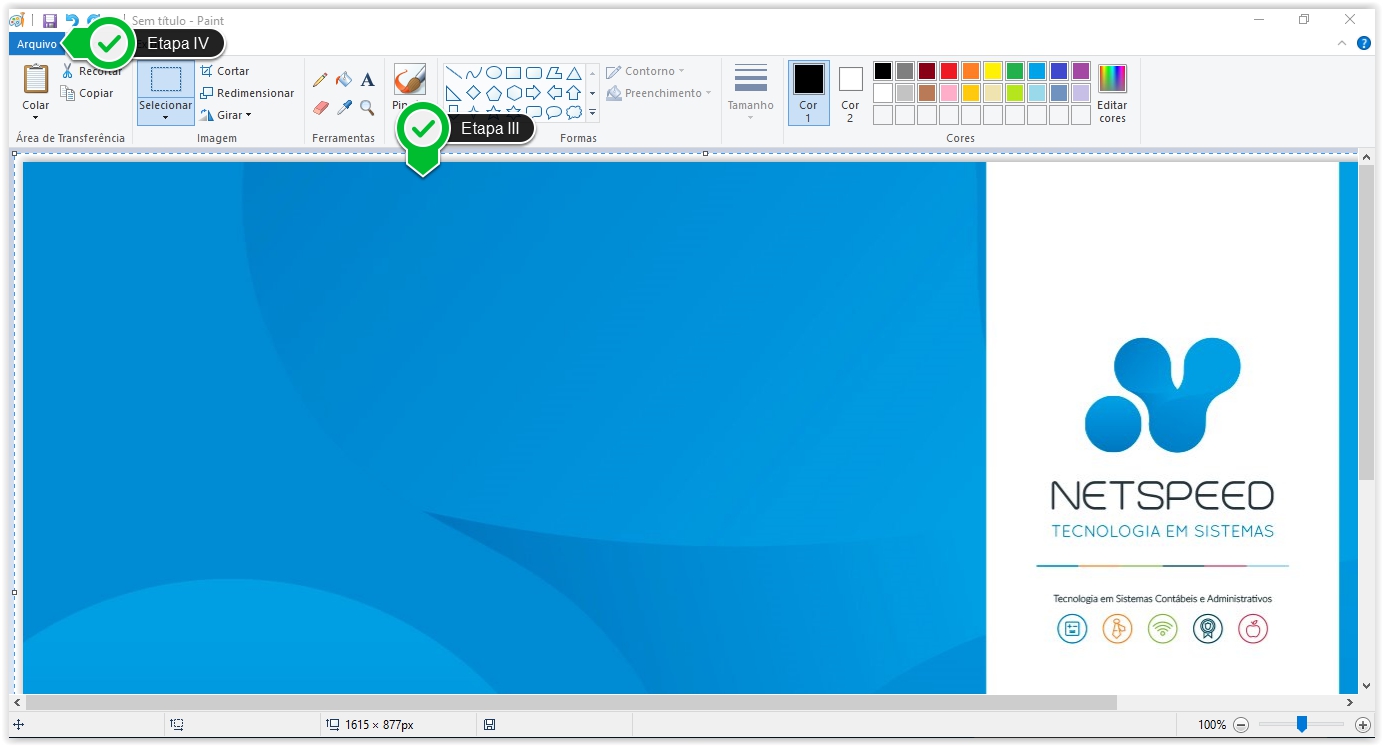The height and width of the screenshot is (746, 1383).
Task: Choose the Polygon shape
Action: click(553, 73)
